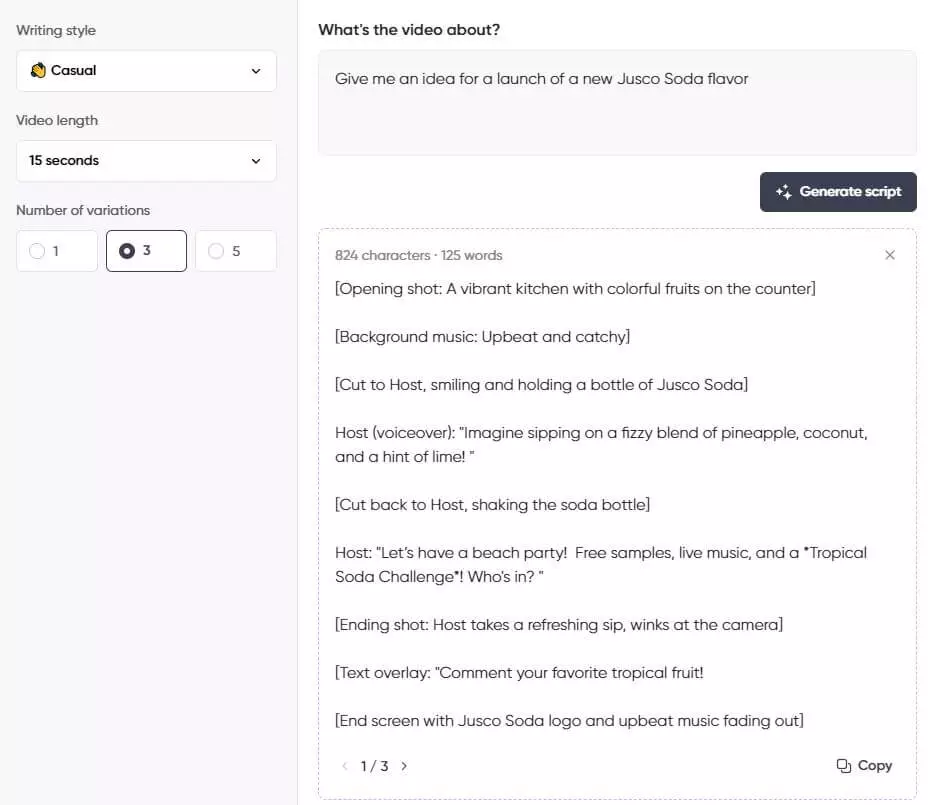The width and height of the screenshot is (928, 805).
Task: Open the Writing style Casual dropdown
Action: pyautogui.click(x=146, y=71)
